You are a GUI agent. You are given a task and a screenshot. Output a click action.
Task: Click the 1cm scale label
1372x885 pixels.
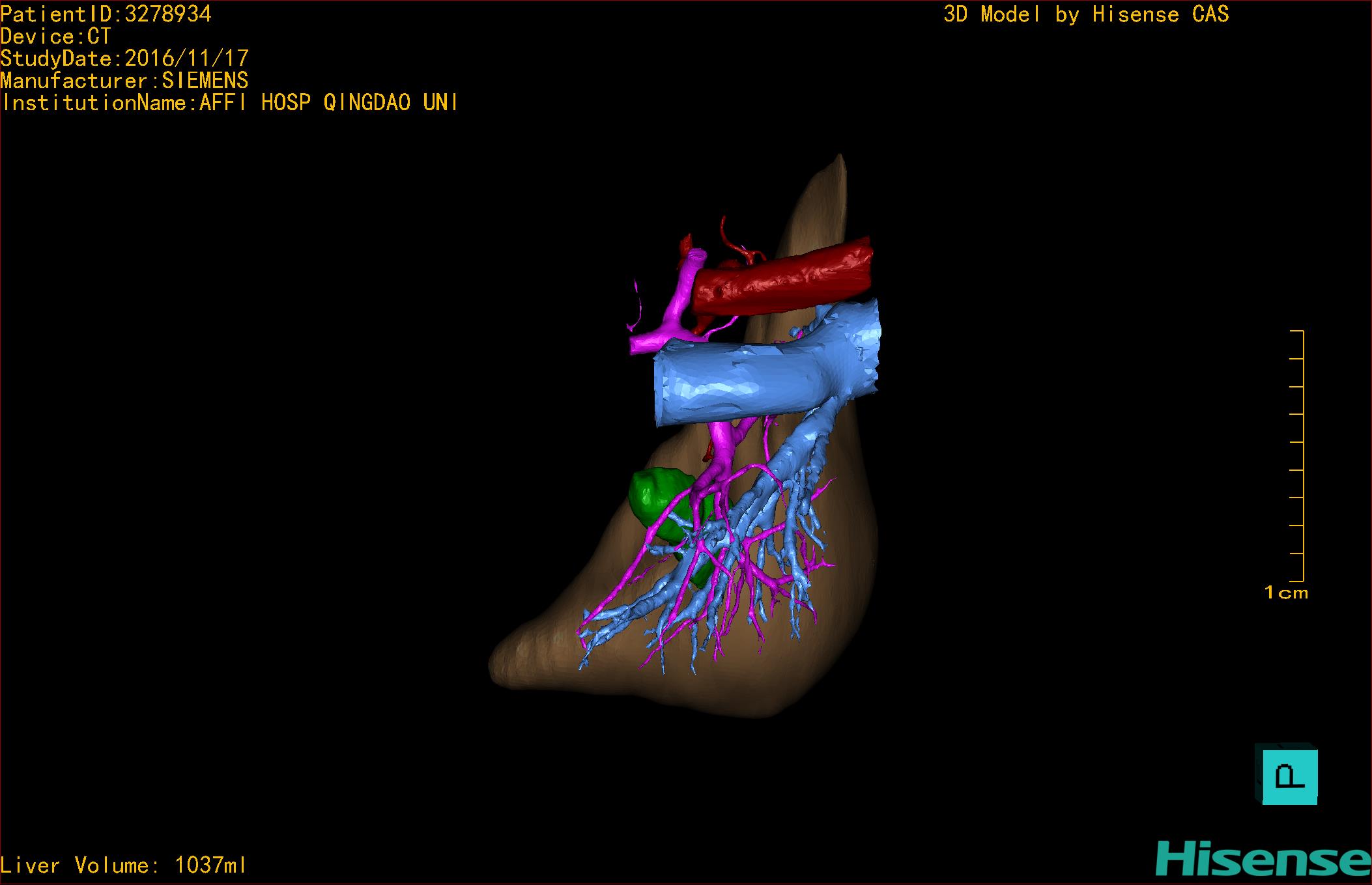(x=1285, y=593)
